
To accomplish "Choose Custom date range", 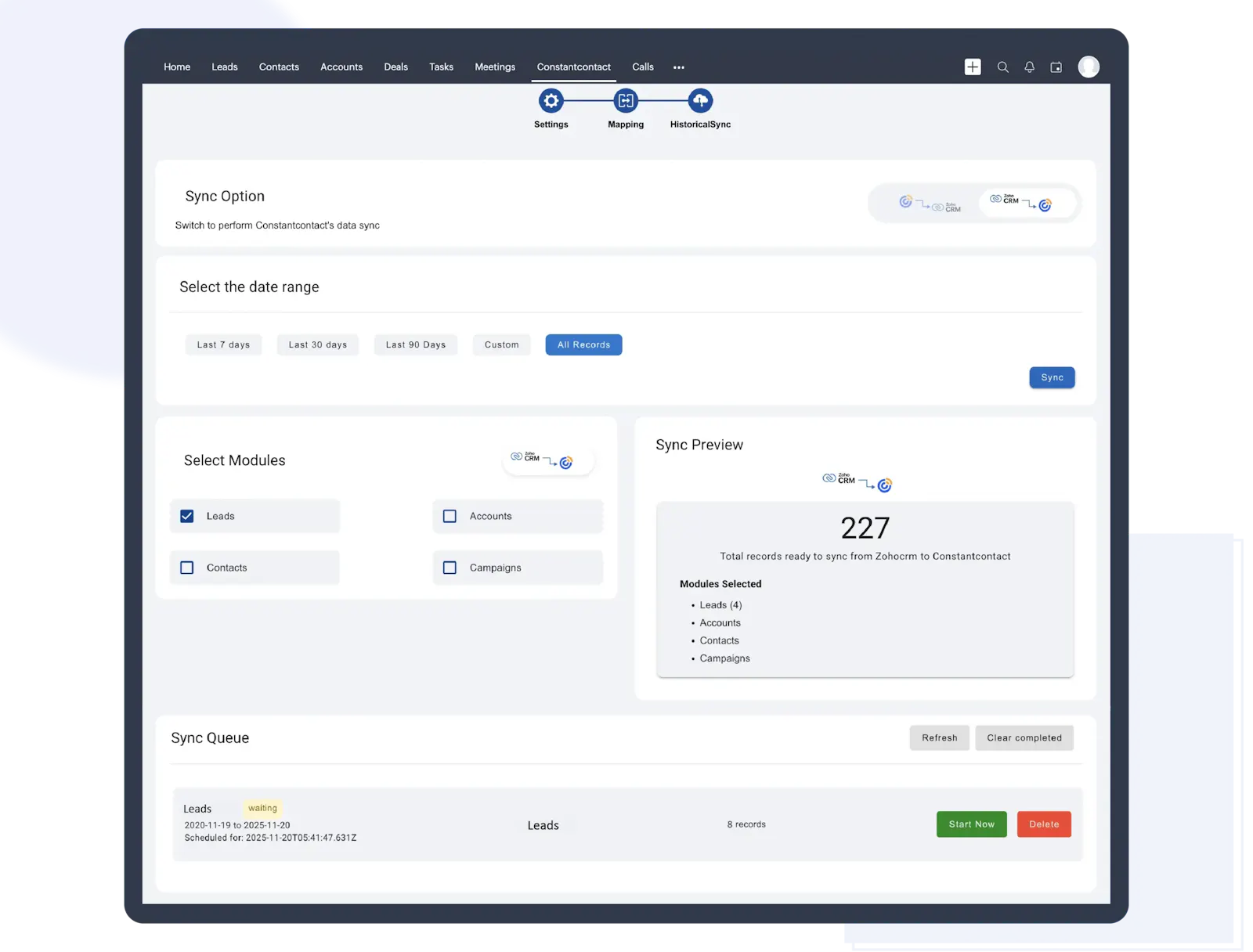I will [501, 344].
